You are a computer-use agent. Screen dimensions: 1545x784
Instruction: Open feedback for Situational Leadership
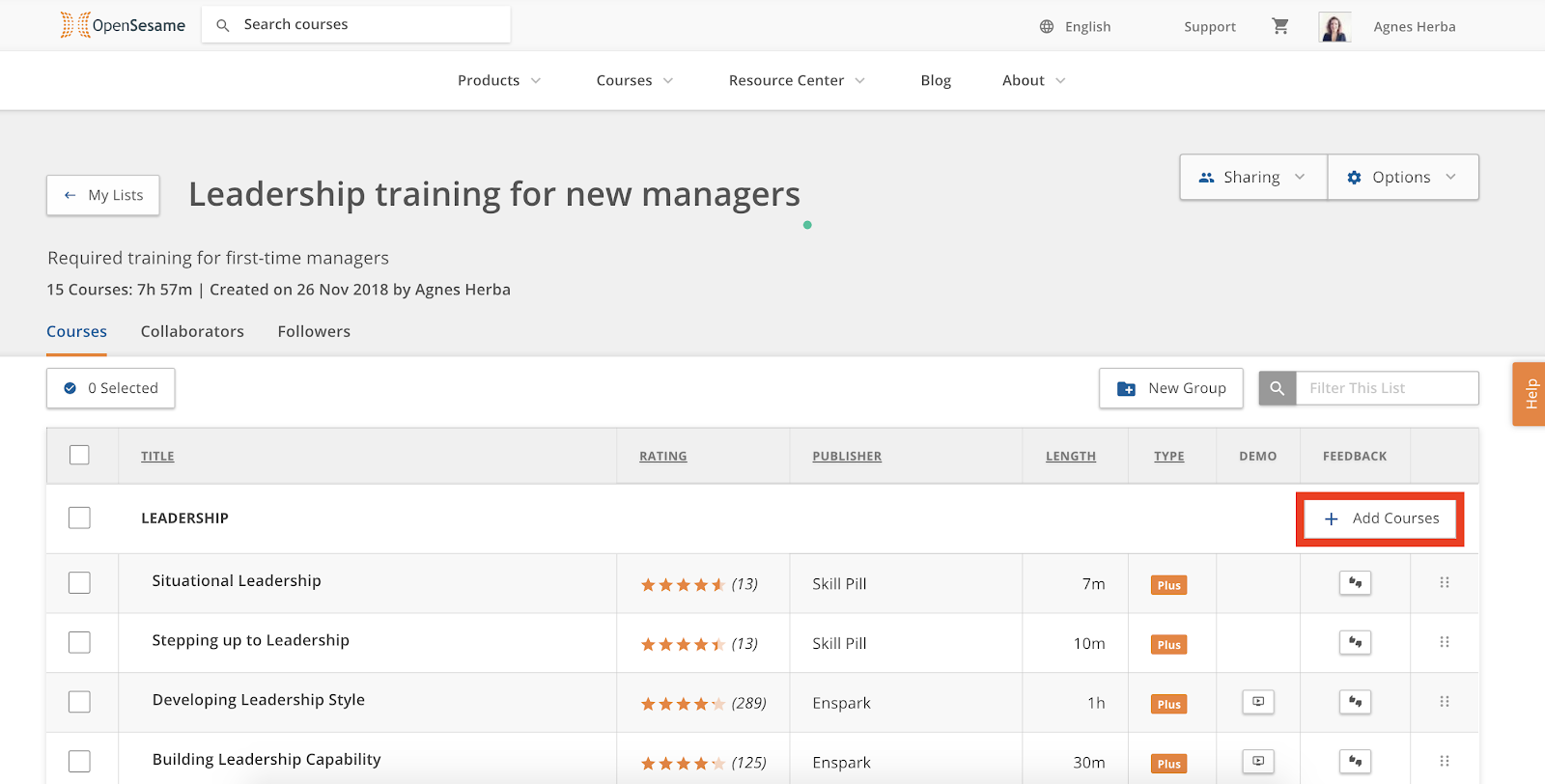[x=1355, y=583]
